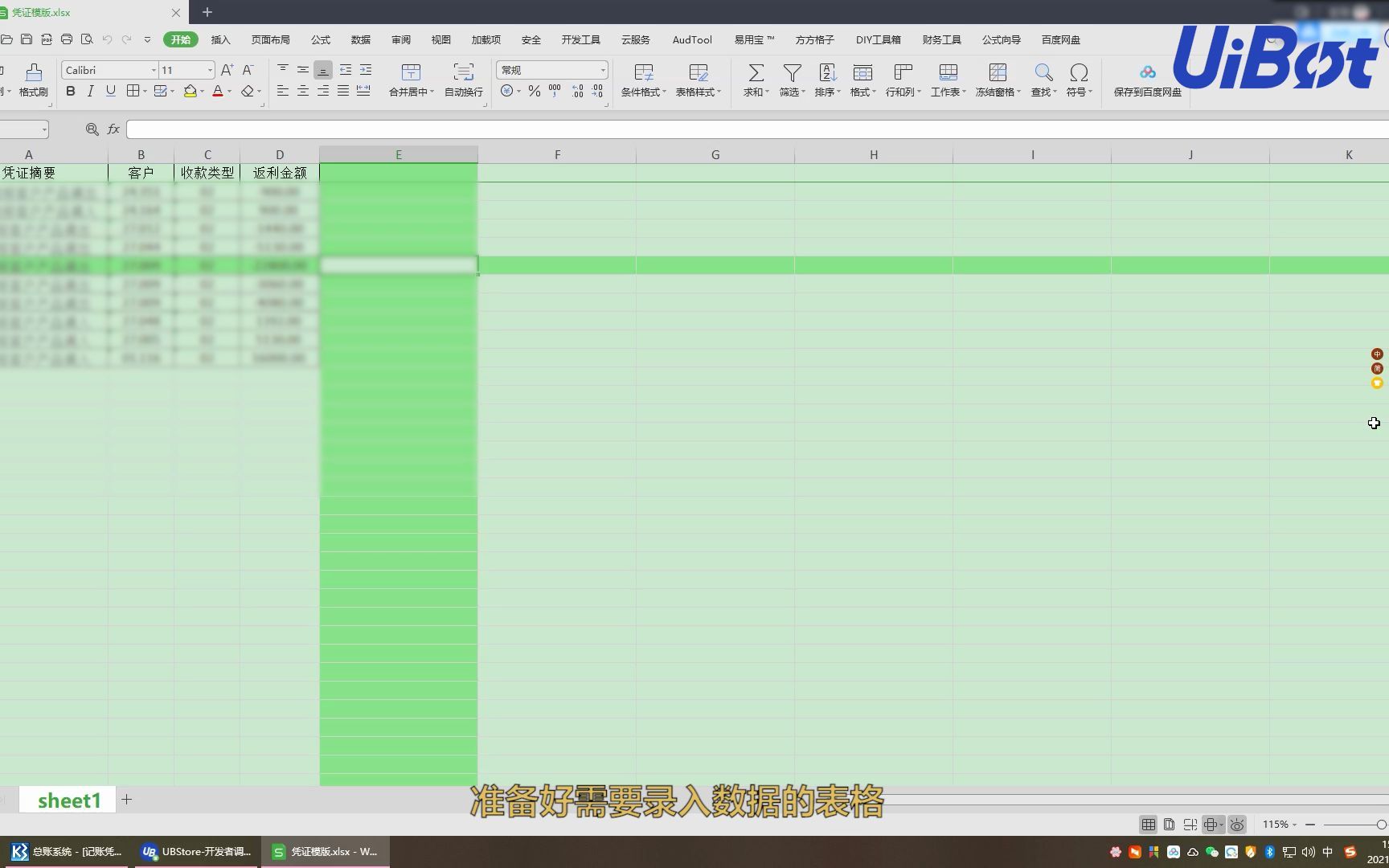
Task: Open the Calibri font name dropdown
Action: click(x=154, y=71)
